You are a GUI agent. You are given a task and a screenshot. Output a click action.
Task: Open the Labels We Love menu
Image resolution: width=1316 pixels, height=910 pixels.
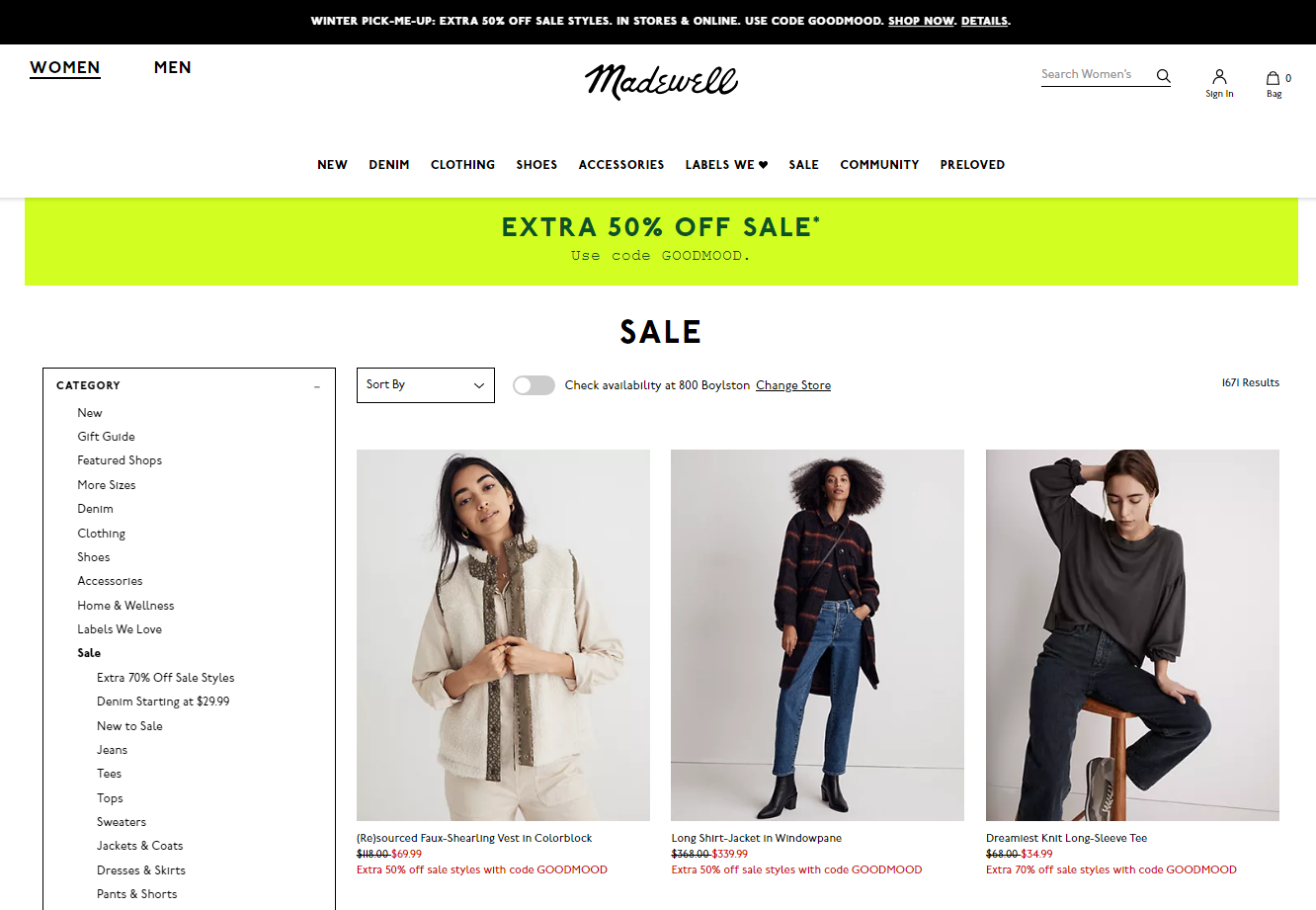coord(726,165)
